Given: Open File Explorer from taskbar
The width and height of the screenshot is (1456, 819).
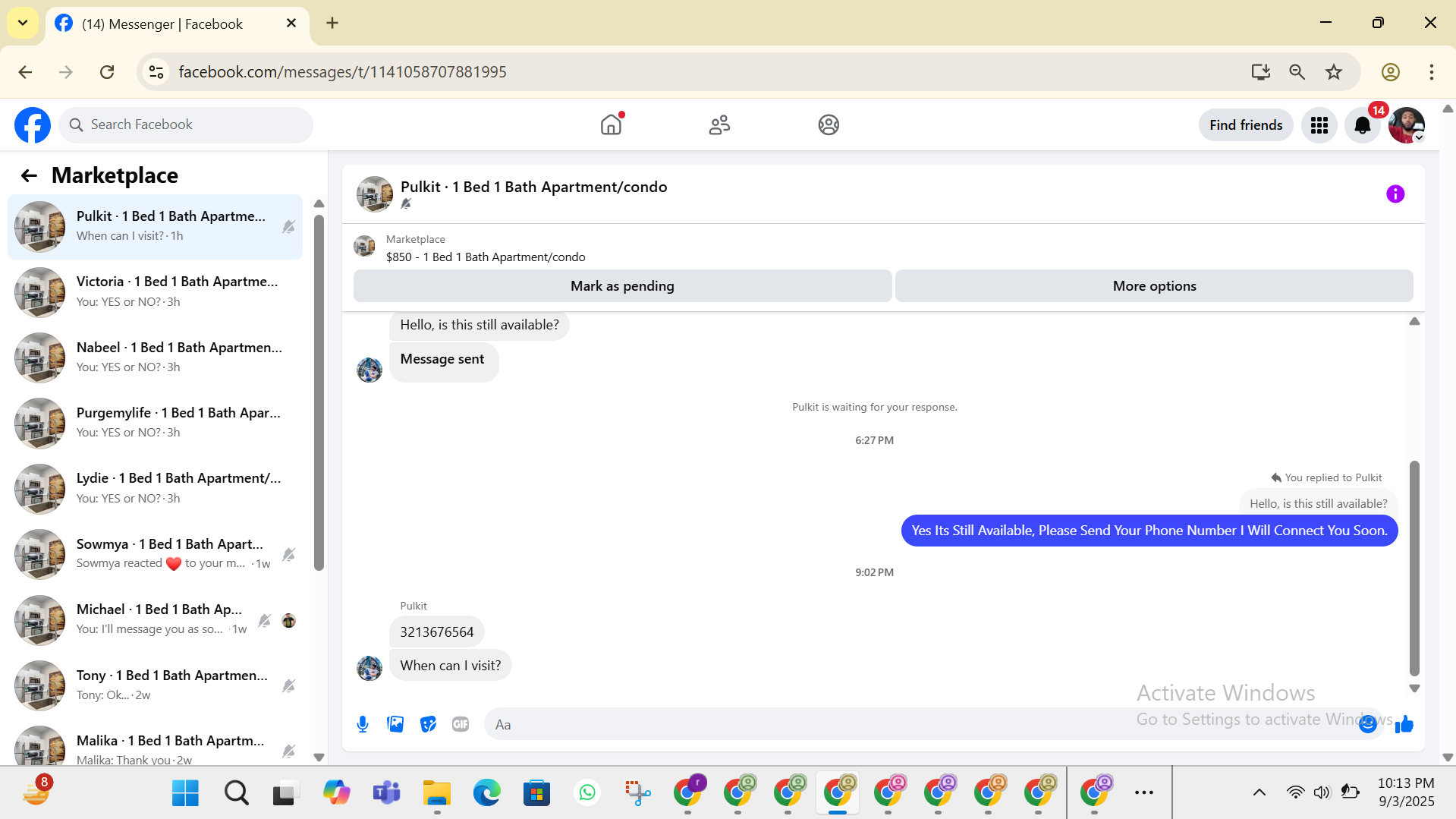Looking at the screenshot, I should [436, 792].
